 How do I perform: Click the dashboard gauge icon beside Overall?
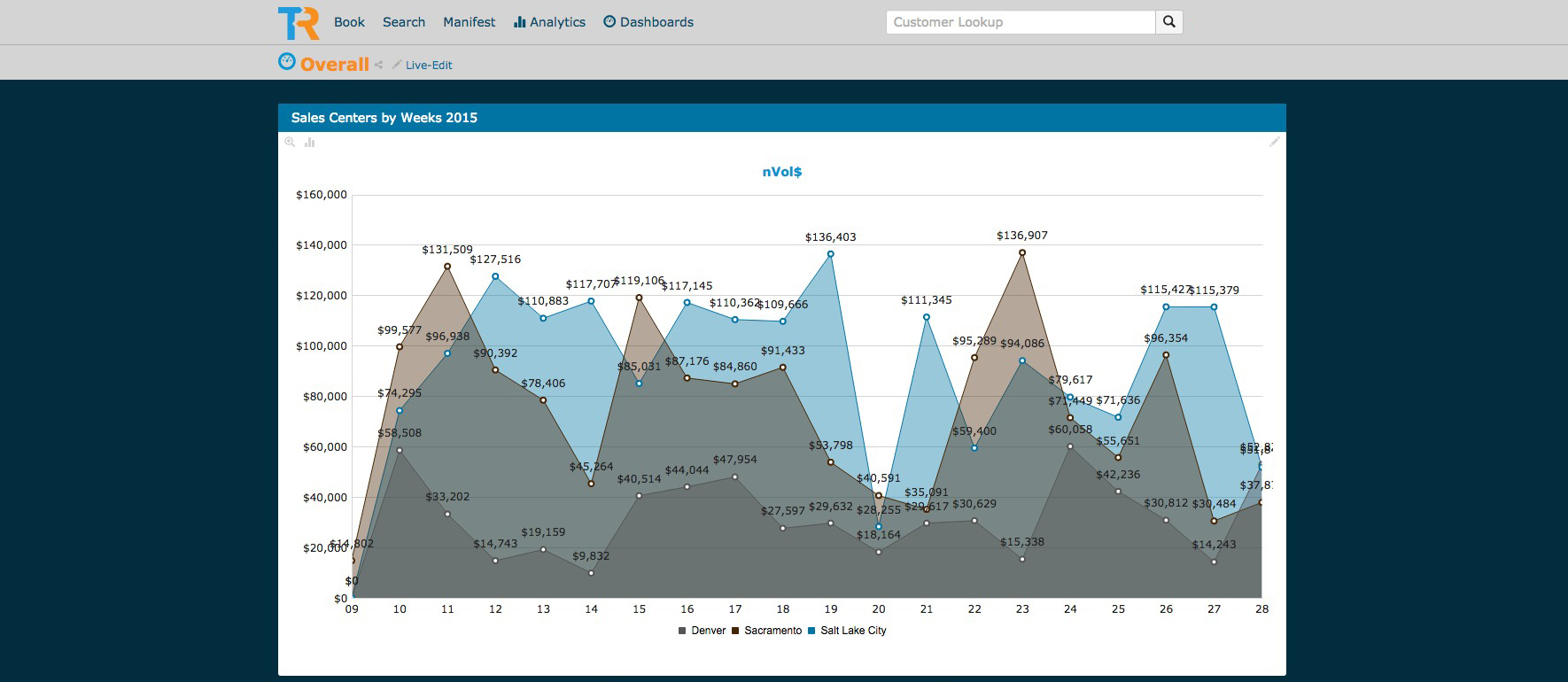tap(287, 61)
